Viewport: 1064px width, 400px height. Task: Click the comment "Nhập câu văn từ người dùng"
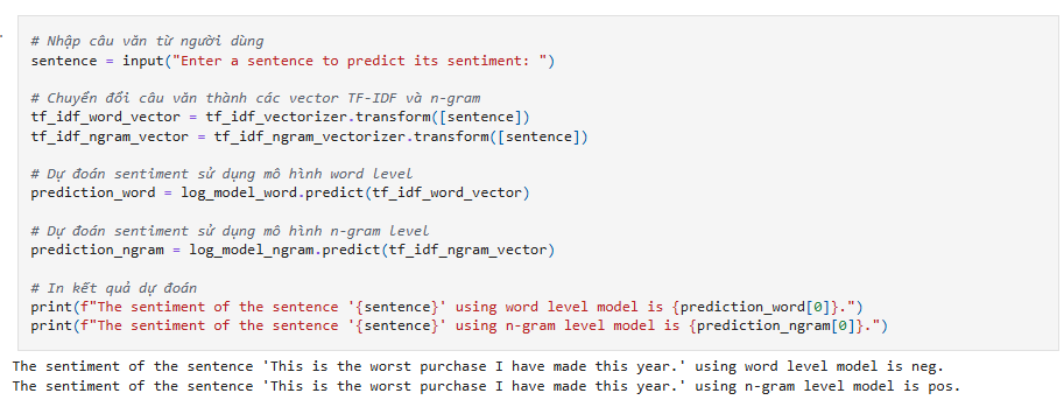click(147, 41)
